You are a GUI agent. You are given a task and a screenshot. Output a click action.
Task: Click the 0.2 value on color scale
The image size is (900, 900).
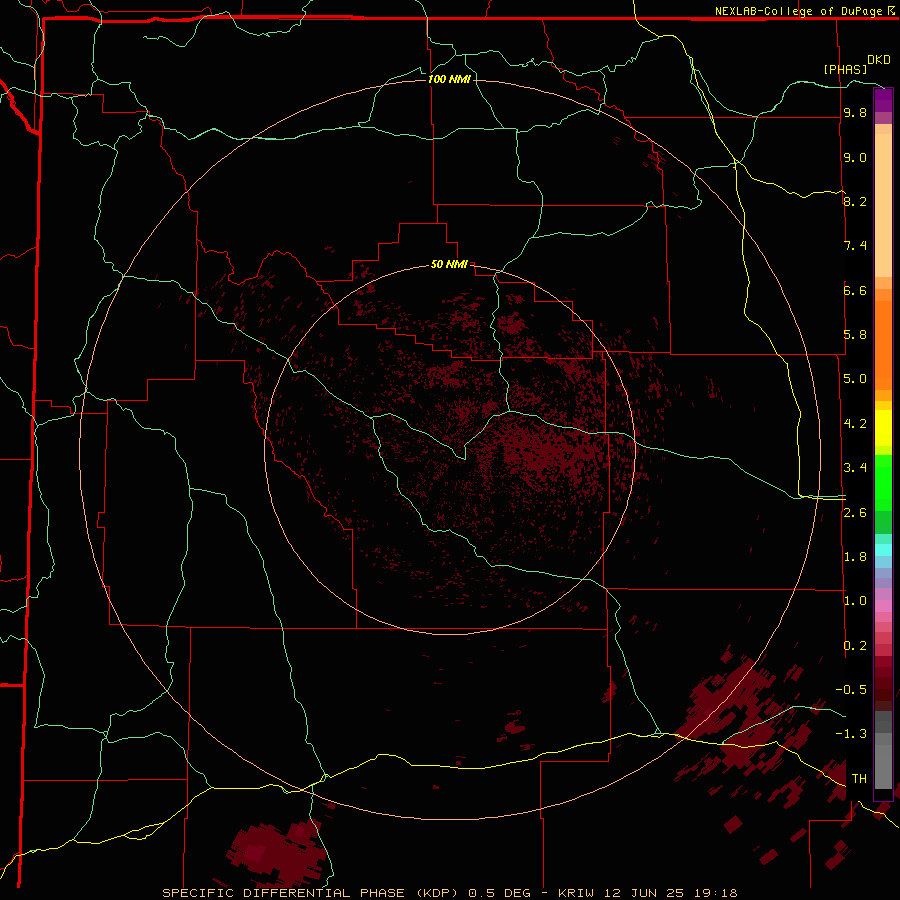tap(855, 646)
